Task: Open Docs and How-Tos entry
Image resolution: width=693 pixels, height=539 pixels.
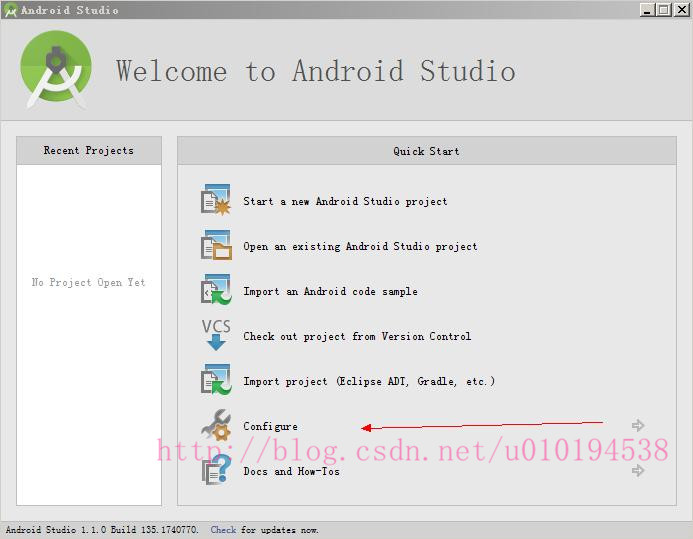Action: pos(291,471)
